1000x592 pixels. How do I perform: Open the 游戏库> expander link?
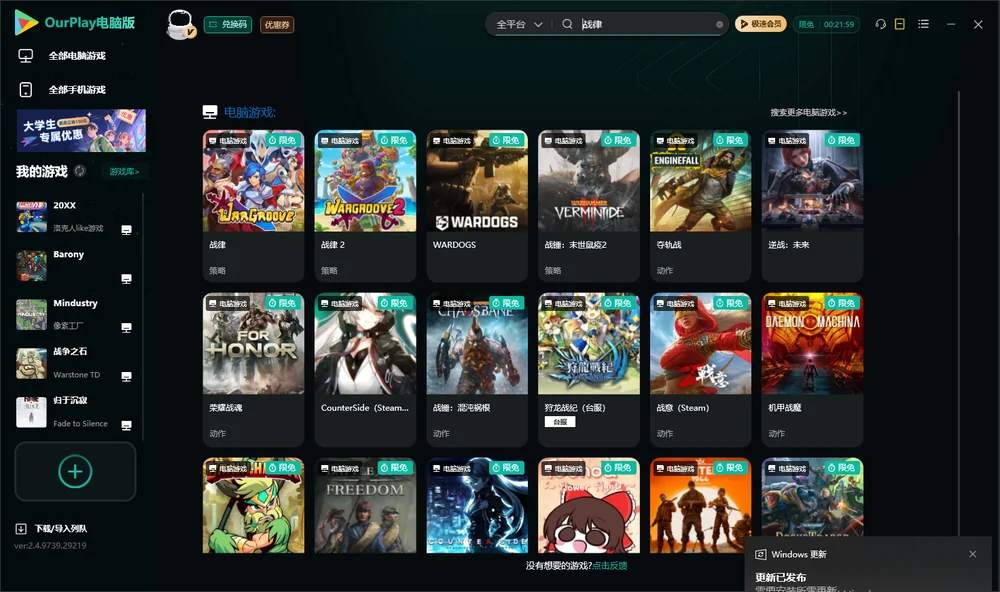(124, 172)
